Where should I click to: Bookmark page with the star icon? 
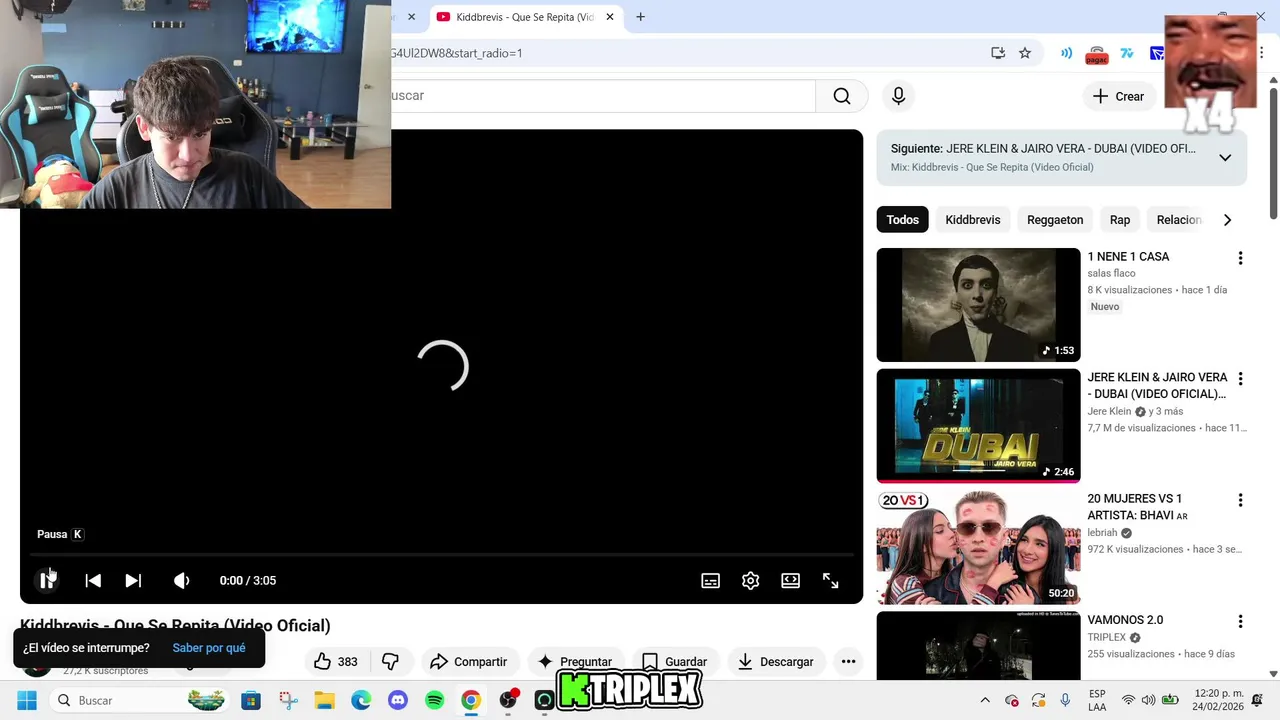click(1025, 53)
